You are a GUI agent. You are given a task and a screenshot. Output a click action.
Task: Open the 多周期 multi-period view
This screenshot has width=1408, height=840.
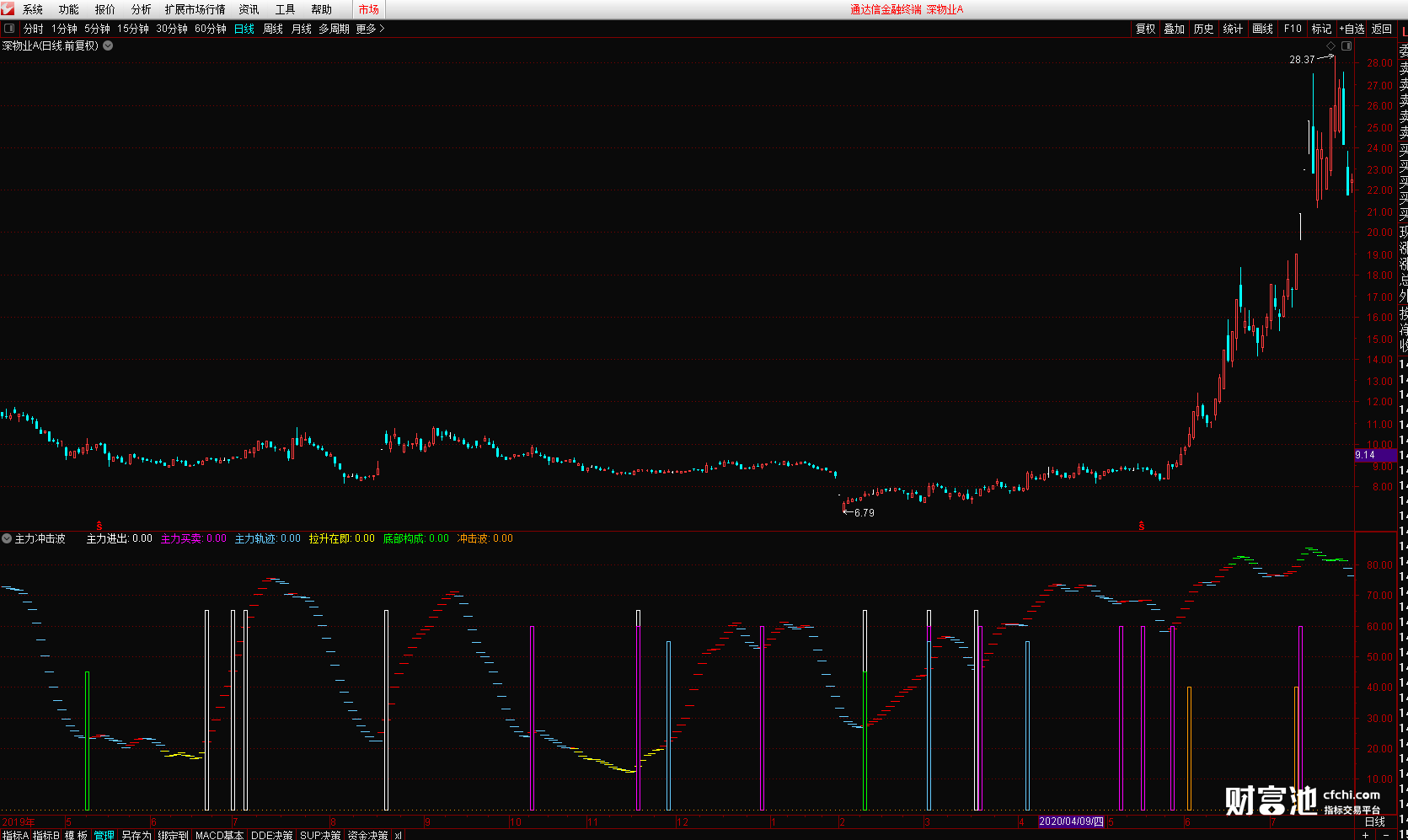334,29
